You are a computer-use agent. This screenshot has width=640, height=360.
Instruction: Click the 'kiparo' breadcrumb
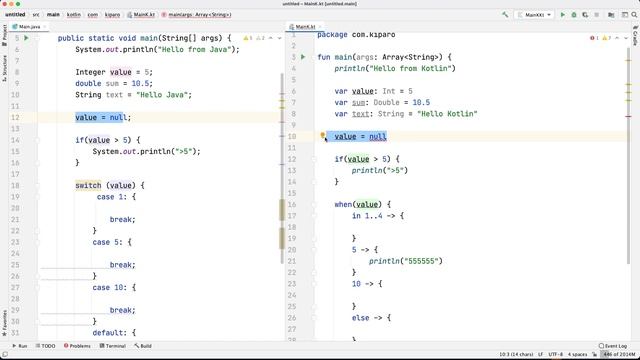pos(112,15)
